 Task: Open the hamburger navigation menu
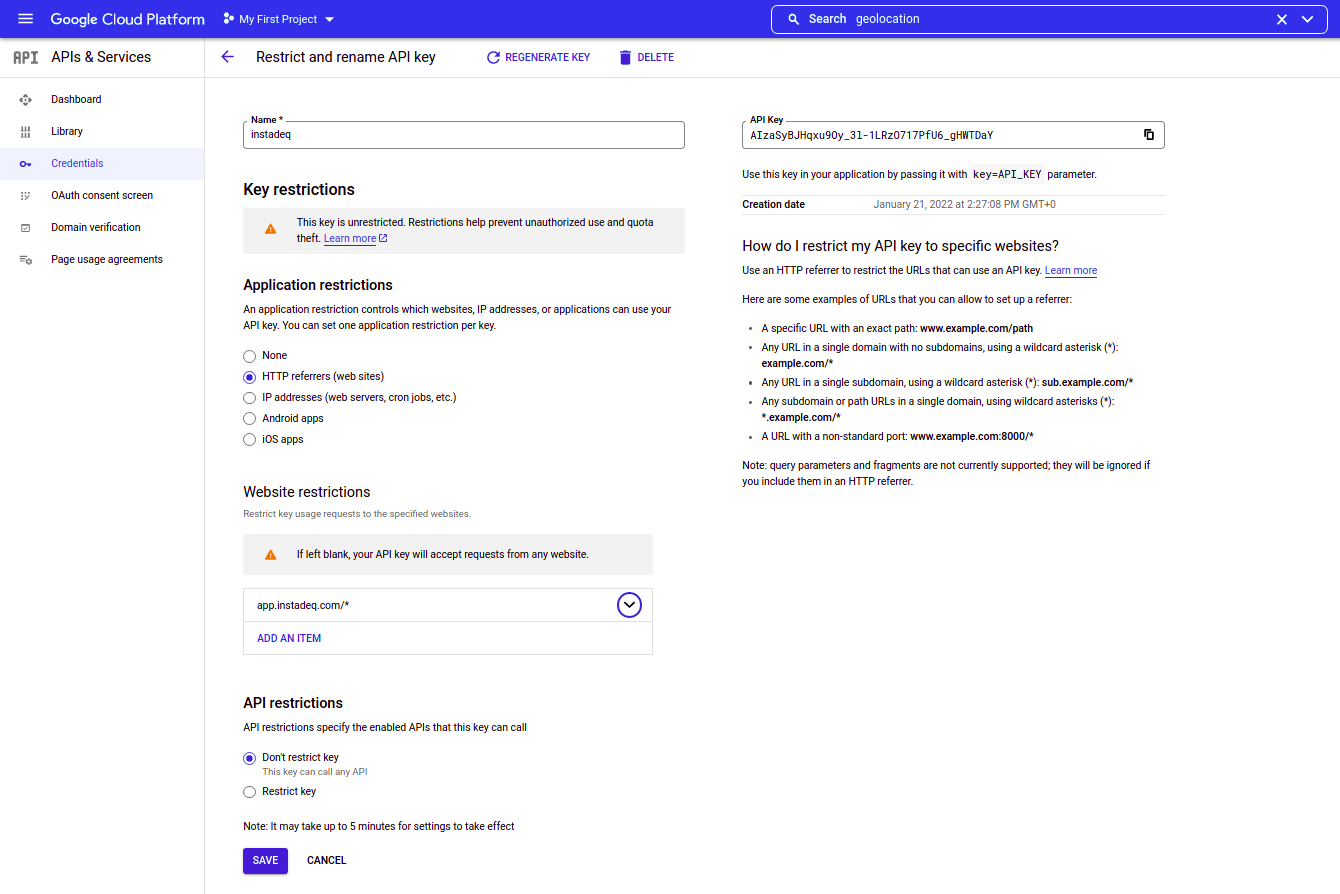click(26, 19)
